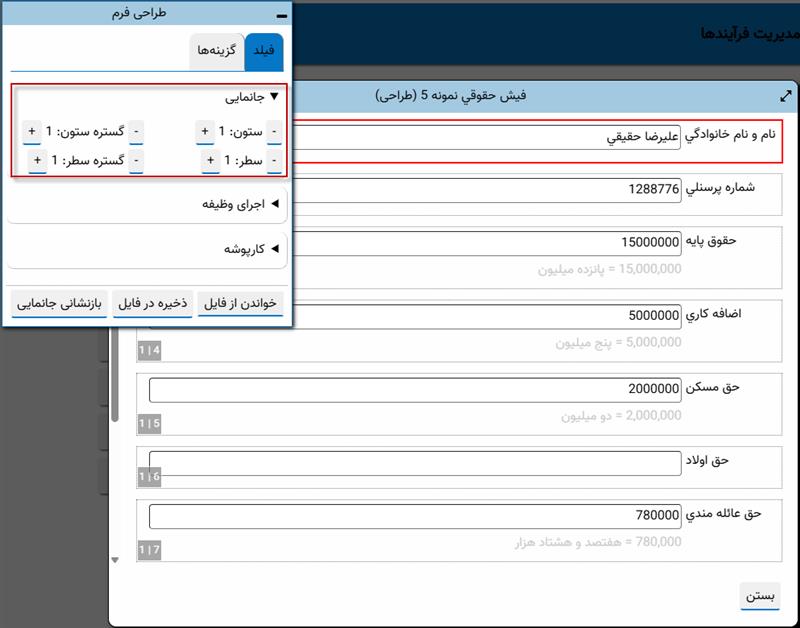Decrease the ستون (column) value with minus

274,132
